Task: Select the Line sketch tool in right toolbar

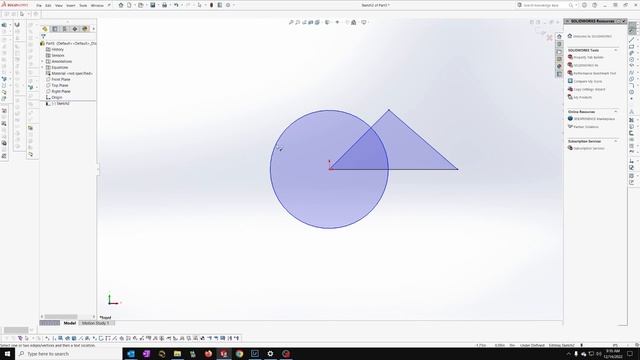Action: pos(632,40)
